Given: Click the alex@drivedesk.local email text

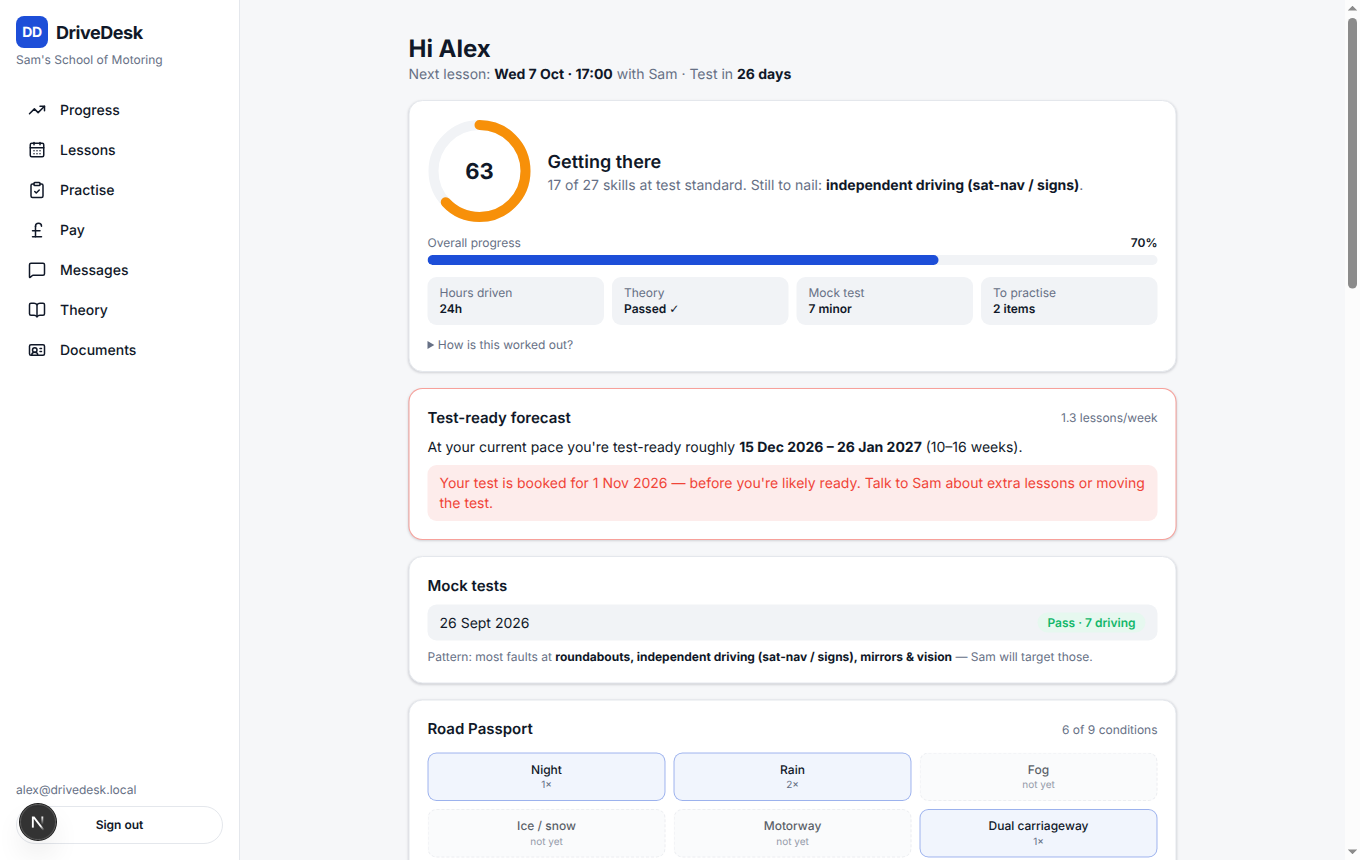Looking at the screenshot, I should (x=76, y=790).
